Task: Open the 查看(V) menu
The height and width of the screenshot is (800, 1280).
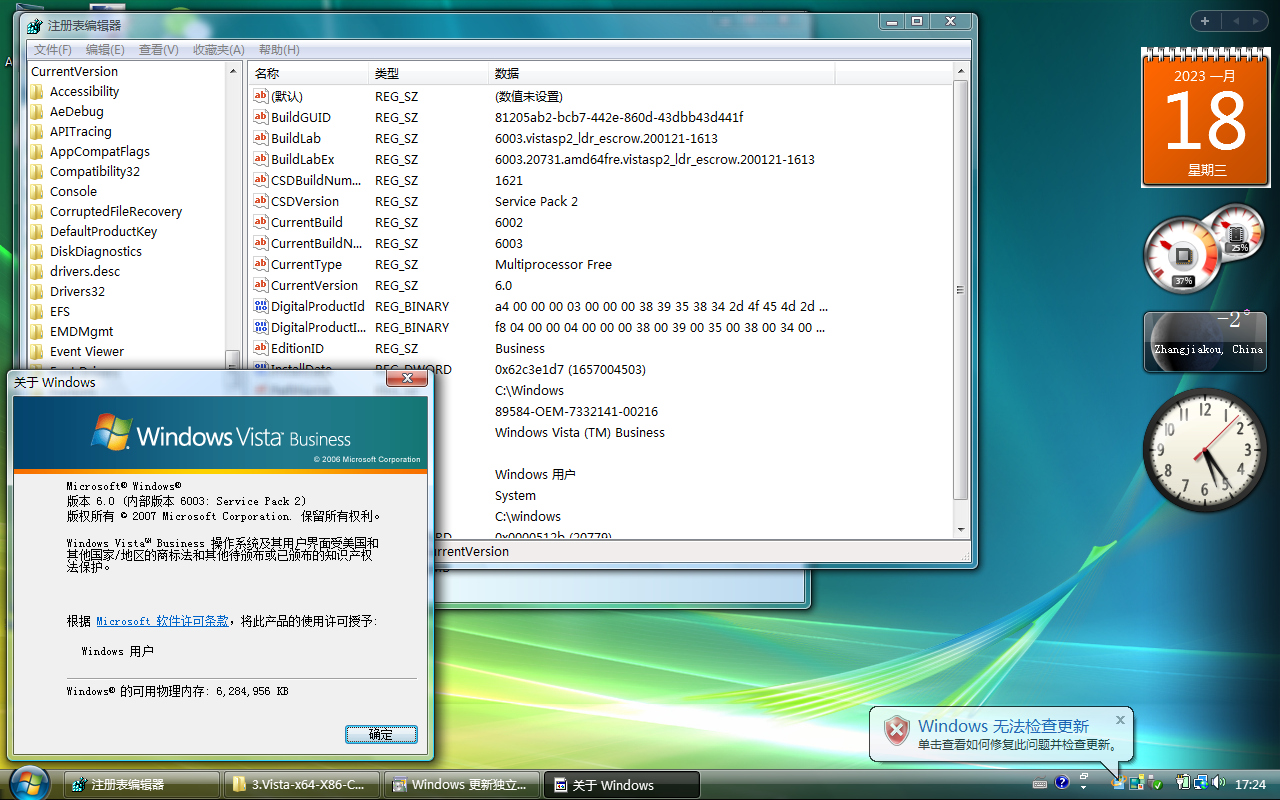Action: [158, 50]
